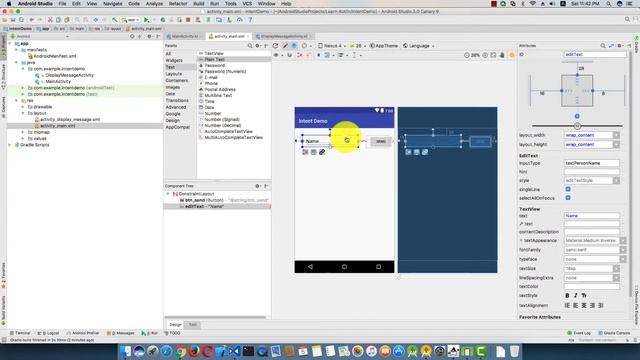Open the Terminal tool window

[x=20, y=333]
